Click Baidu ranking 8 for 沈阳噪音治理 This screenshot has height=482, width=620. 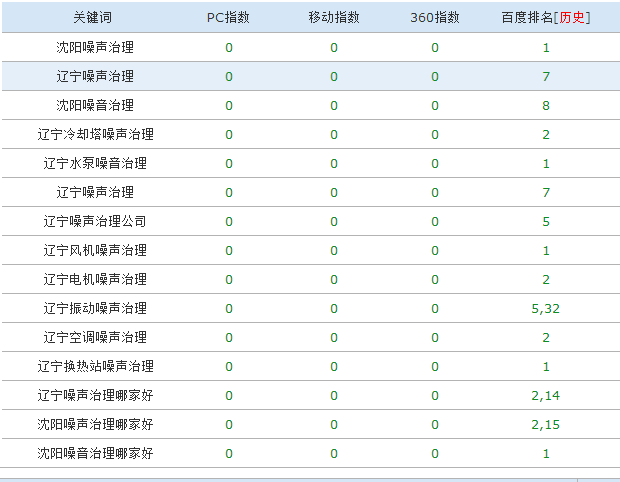[x=546, y=105]
